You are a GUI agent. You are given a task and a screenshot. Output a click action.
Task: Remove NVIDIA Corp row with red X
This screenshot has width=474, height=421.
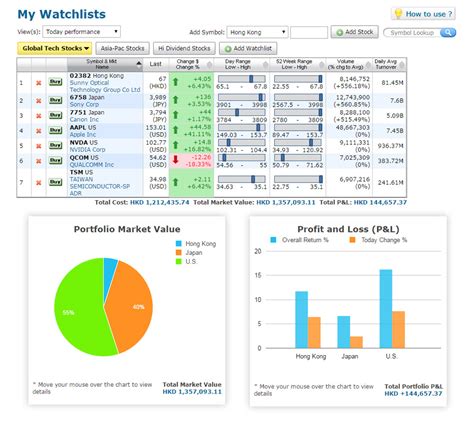click(x=39, y=146)
